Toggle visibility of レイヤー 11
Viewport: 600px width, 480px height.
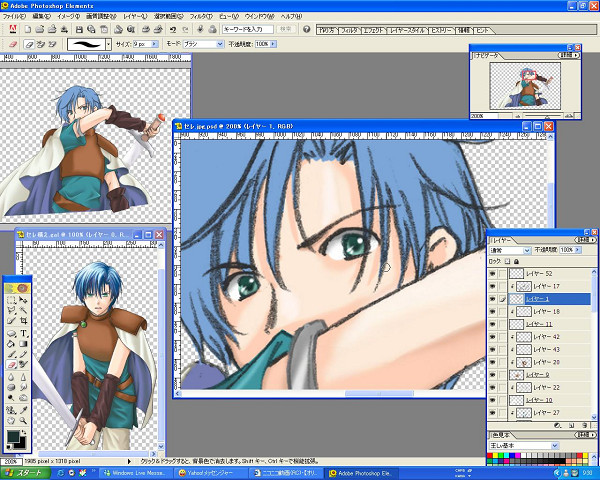pos(492,324)
